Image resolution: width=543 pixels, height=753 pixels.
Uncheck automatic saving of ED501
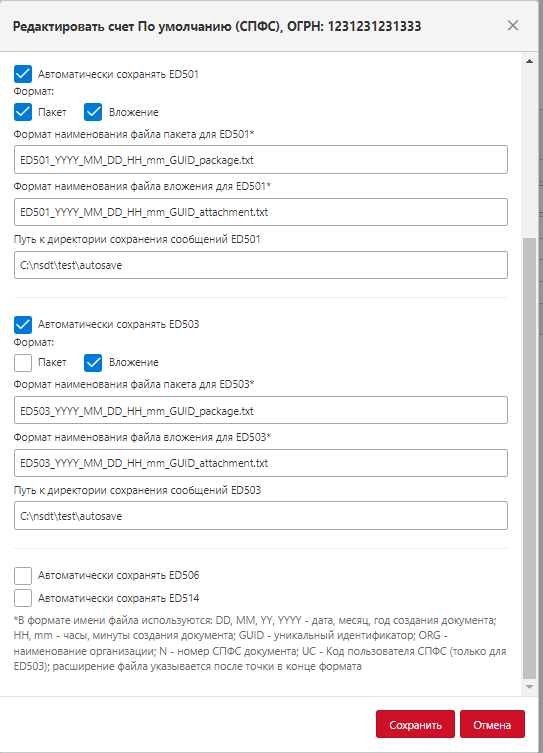(23, 74)
